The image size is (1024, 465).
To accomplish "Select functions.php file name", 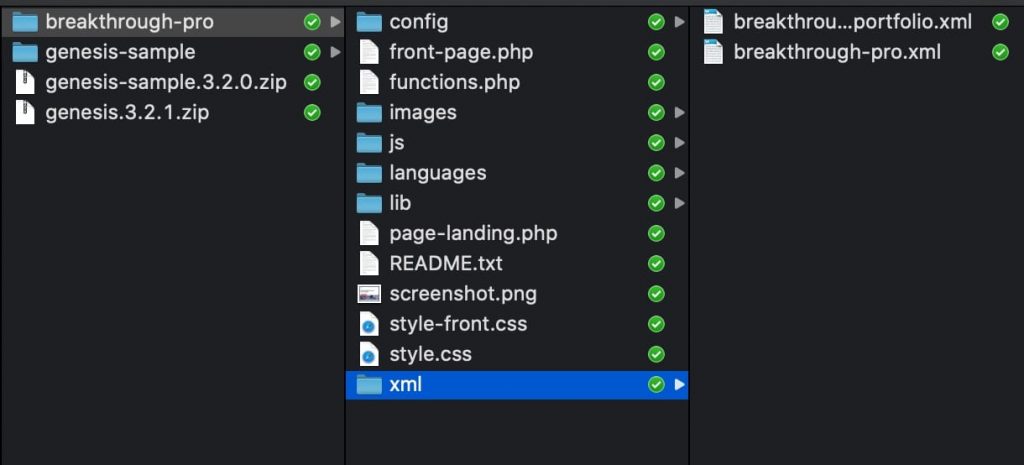I will [x=455, y=82].
